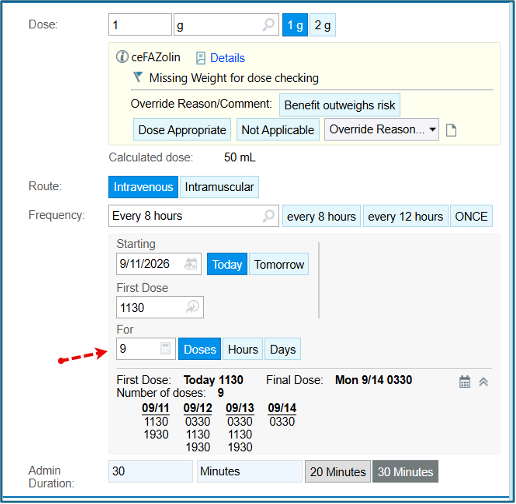This screenshot has height=504, width=516.
Task: Click the Starting date field 9/11/2026
Action: pyautogui.click(x=159, y=264)
